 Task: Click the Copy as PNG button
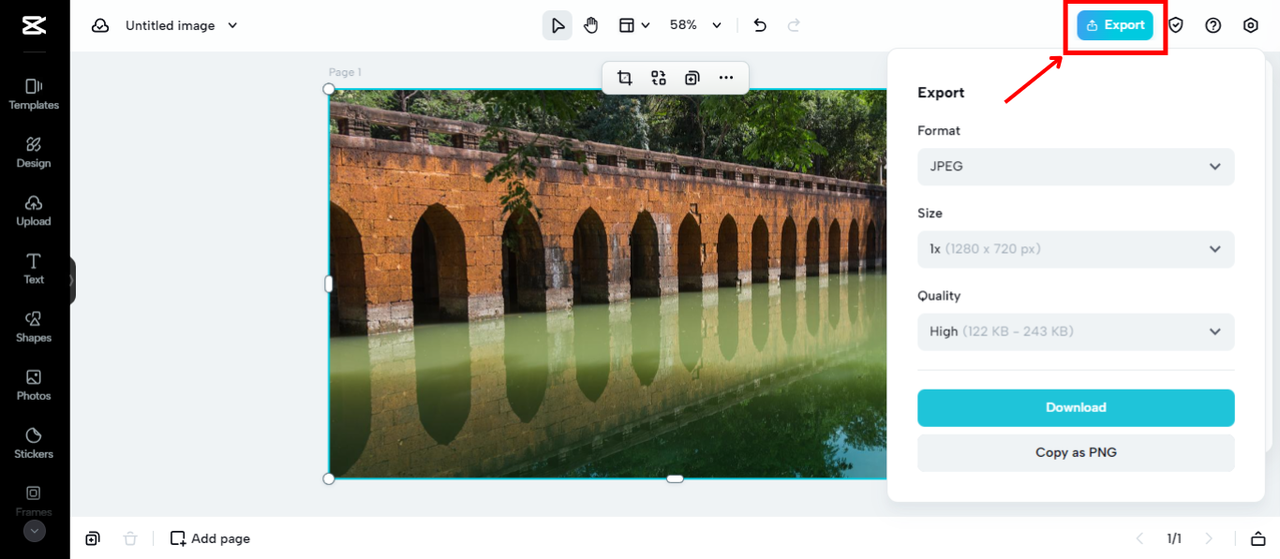1076,453
